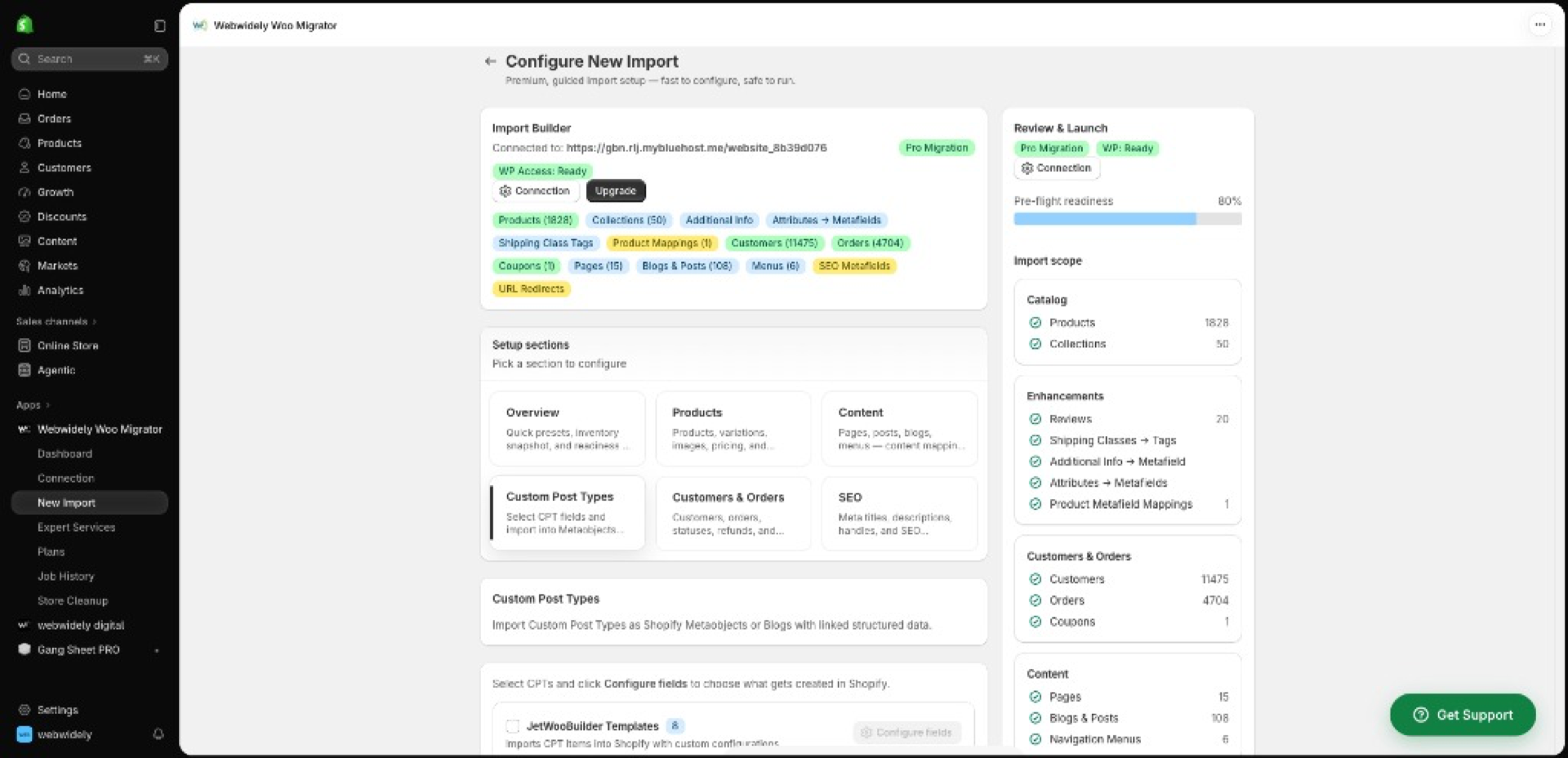Expand the Apps section chevron
This screenshot has height=758, width=1568.
[x=47, y=405]
